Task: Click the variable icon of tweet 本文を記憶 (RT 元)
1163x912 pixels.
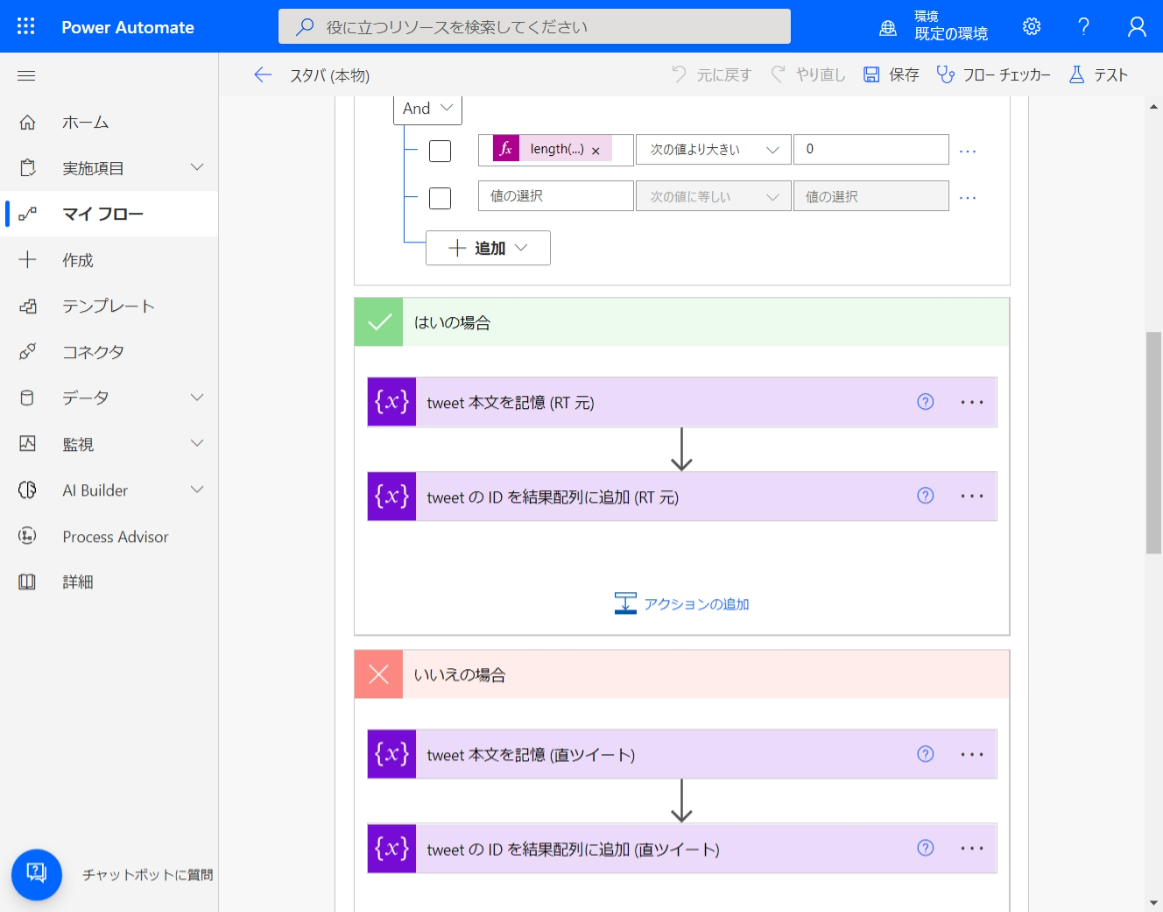Action: 392,402
